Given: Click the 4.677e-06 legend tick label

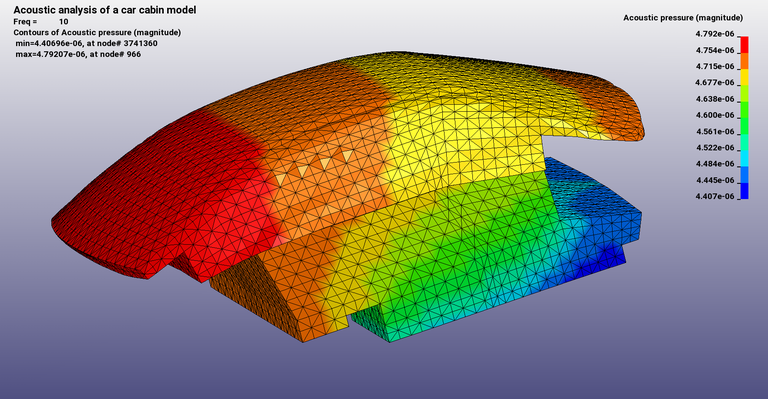Looking at the screenshot, I should coord(715,82).
